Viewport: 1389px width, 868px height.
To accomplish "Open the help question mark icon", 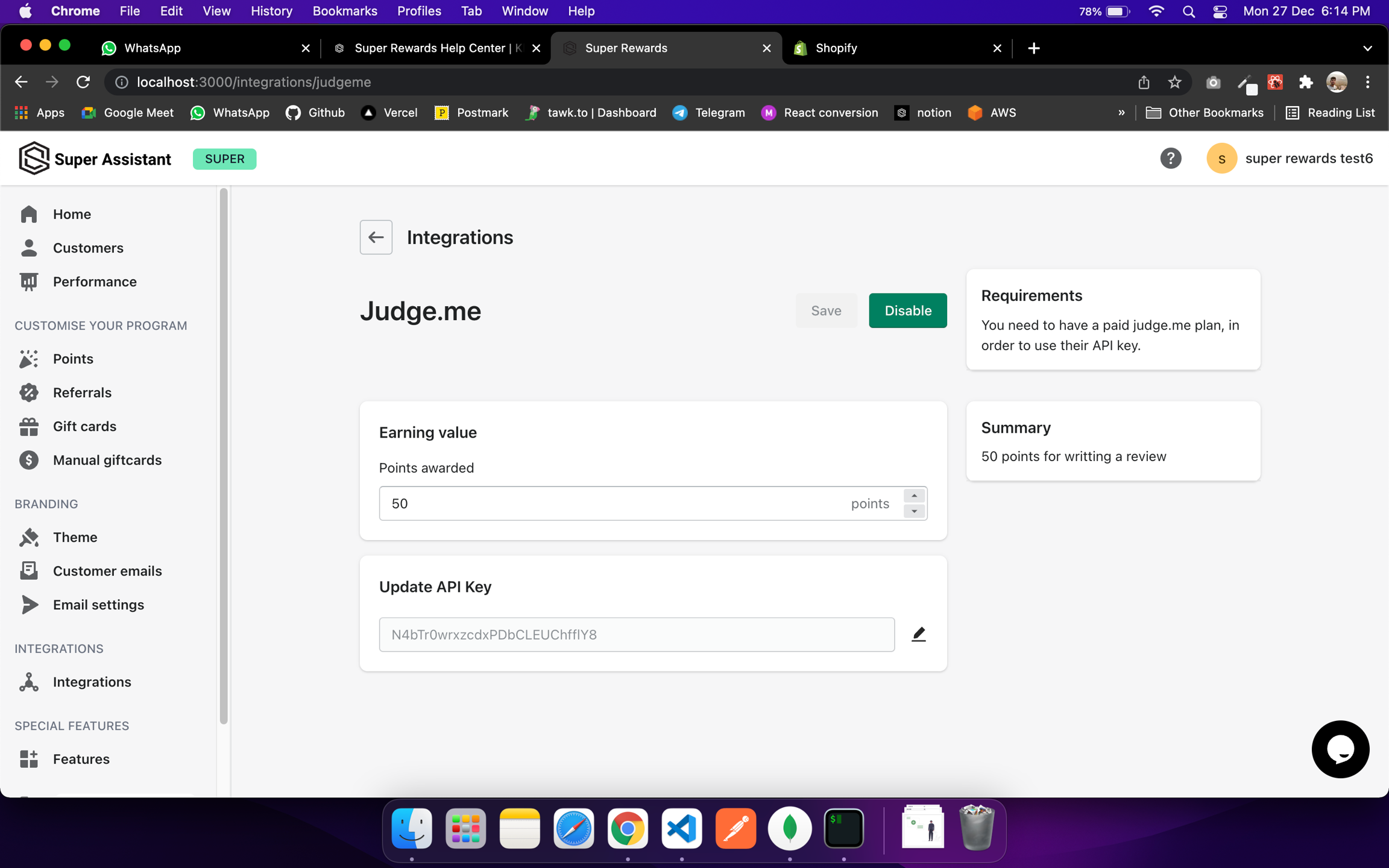I will tap(1170, 159).
